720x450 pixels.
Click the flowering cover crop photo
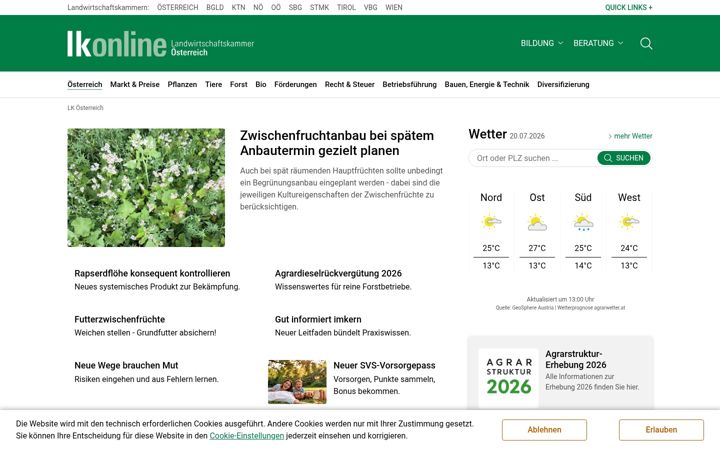click(x=146, y=187)
